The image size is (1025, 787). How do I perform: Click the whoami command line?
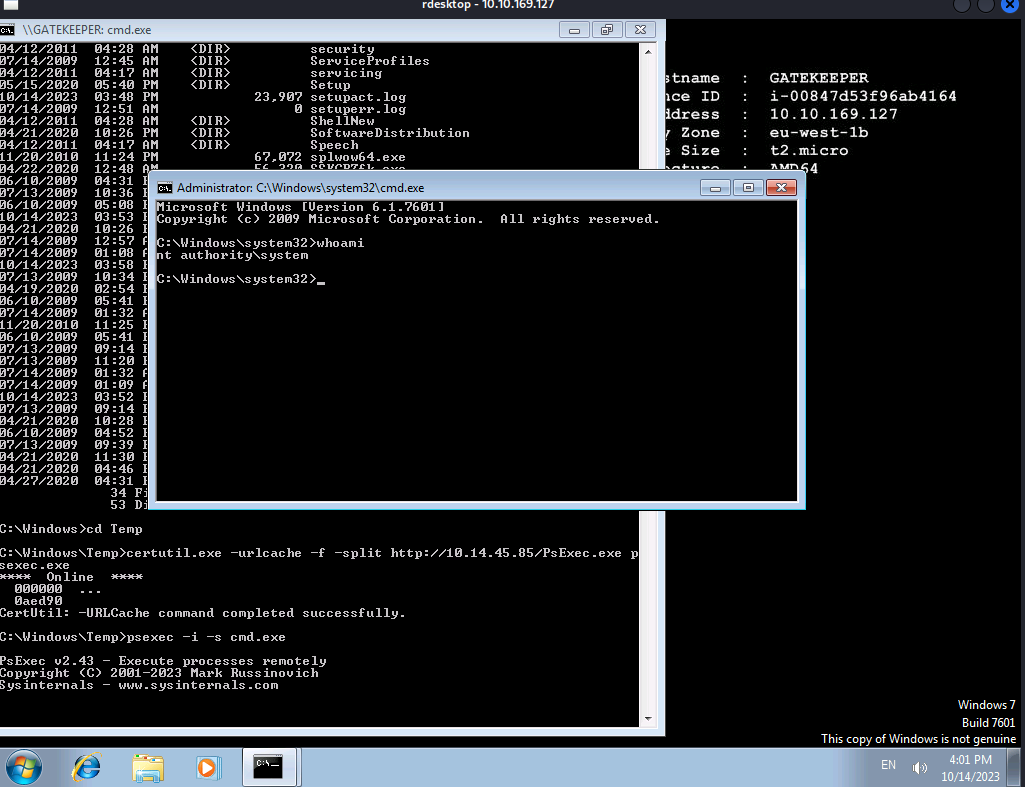(x=260, y=243)
